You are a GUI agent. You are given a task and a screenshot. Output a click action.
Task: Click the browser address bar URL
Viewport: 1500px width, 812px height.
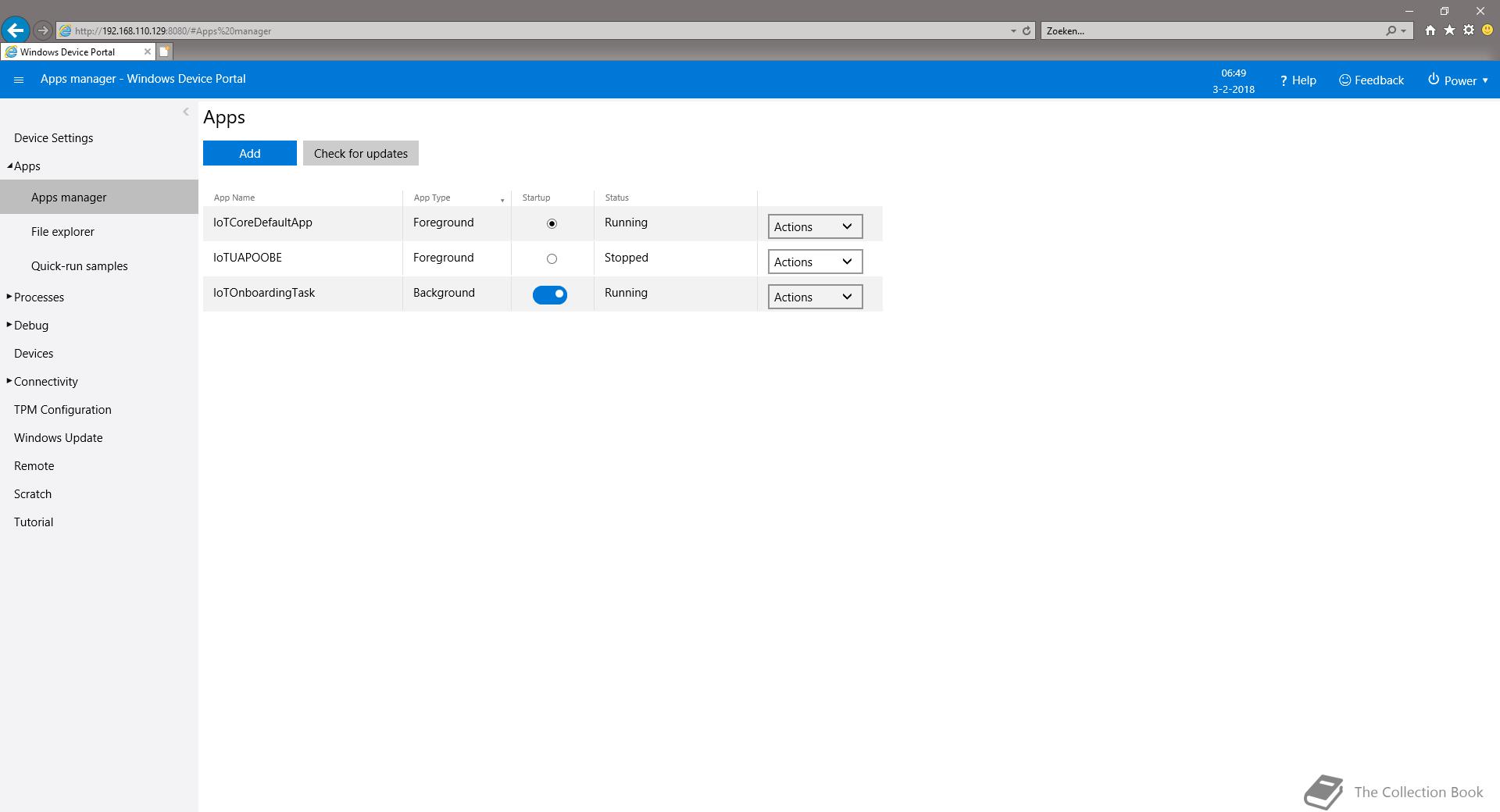[x=173, y=31]
